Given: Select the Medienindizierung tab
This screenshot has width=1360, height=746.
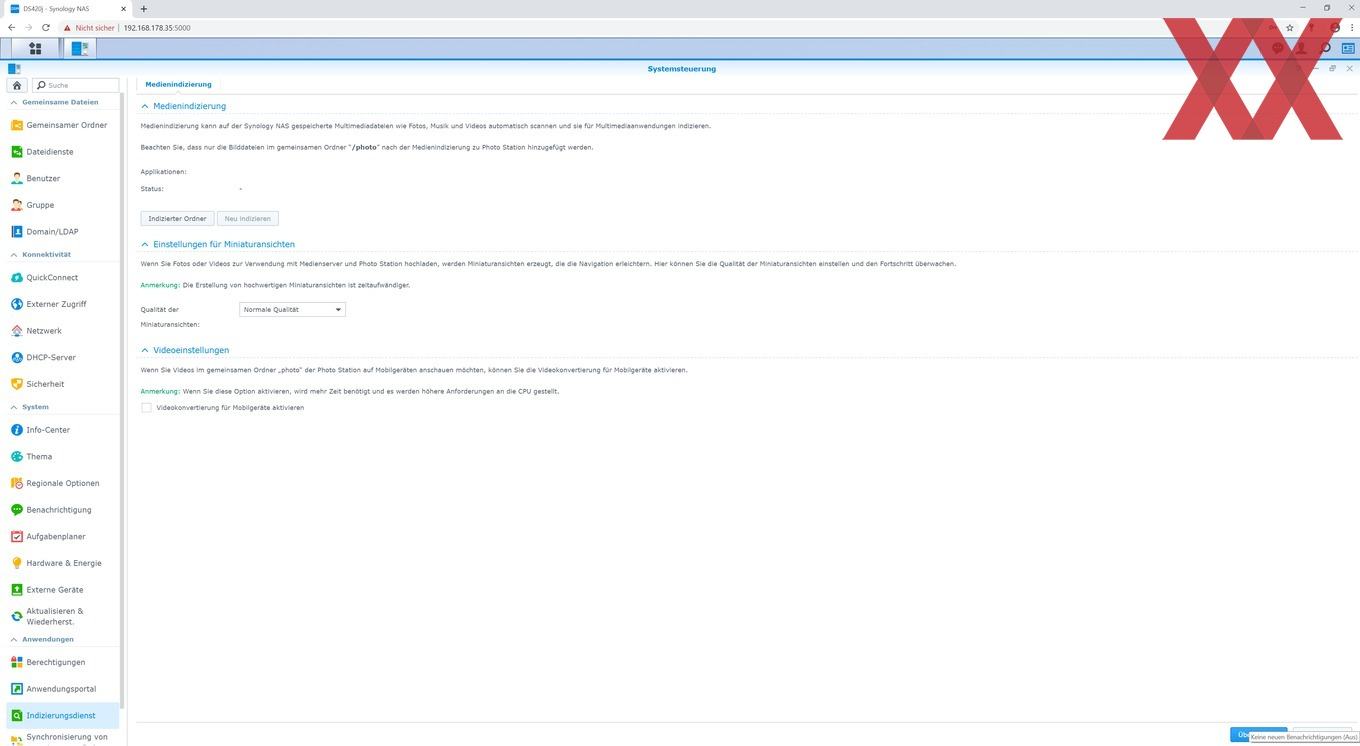Looking at the screenshot, I should pos(178,85).
